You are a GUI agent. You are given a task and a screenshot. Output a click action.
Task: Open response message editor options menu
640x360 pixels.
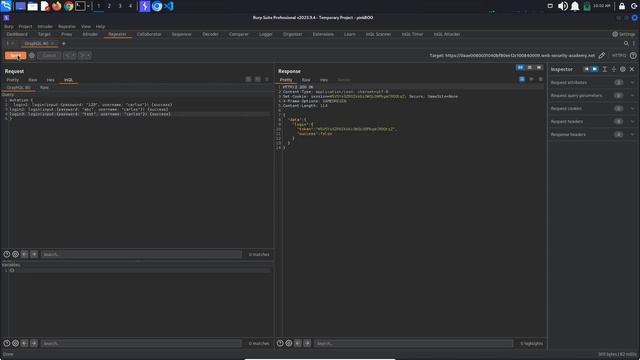pyautogui.click(x=541, y=79)
